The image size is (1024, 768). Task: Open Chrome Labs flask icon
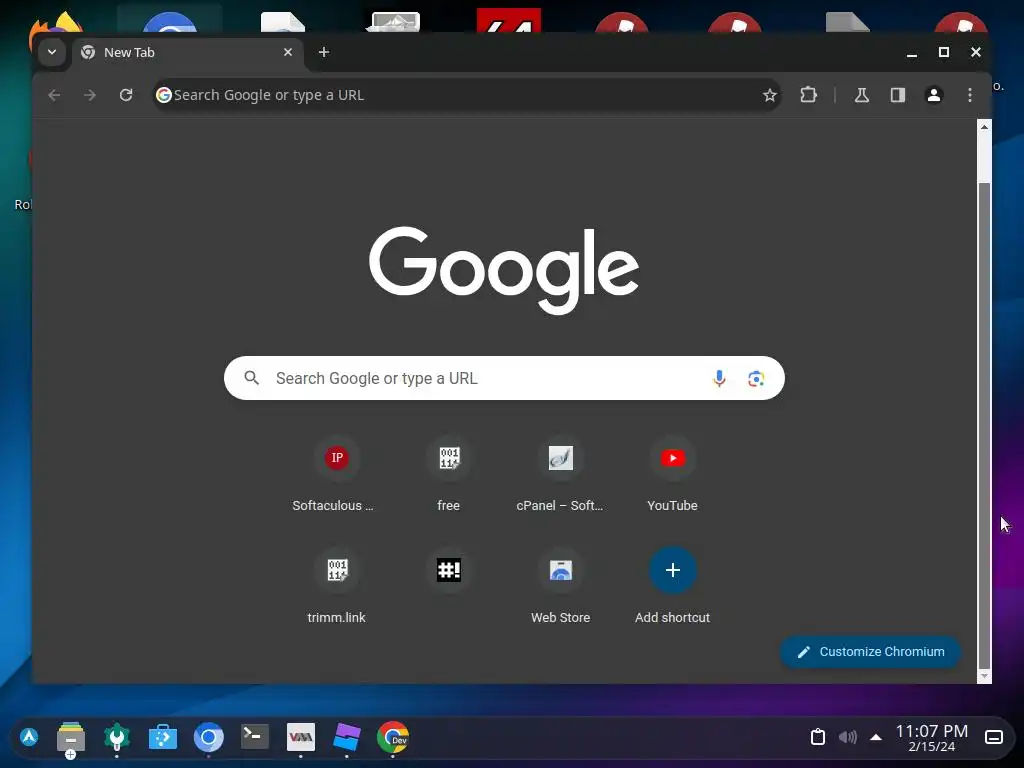tap(862, 95)
